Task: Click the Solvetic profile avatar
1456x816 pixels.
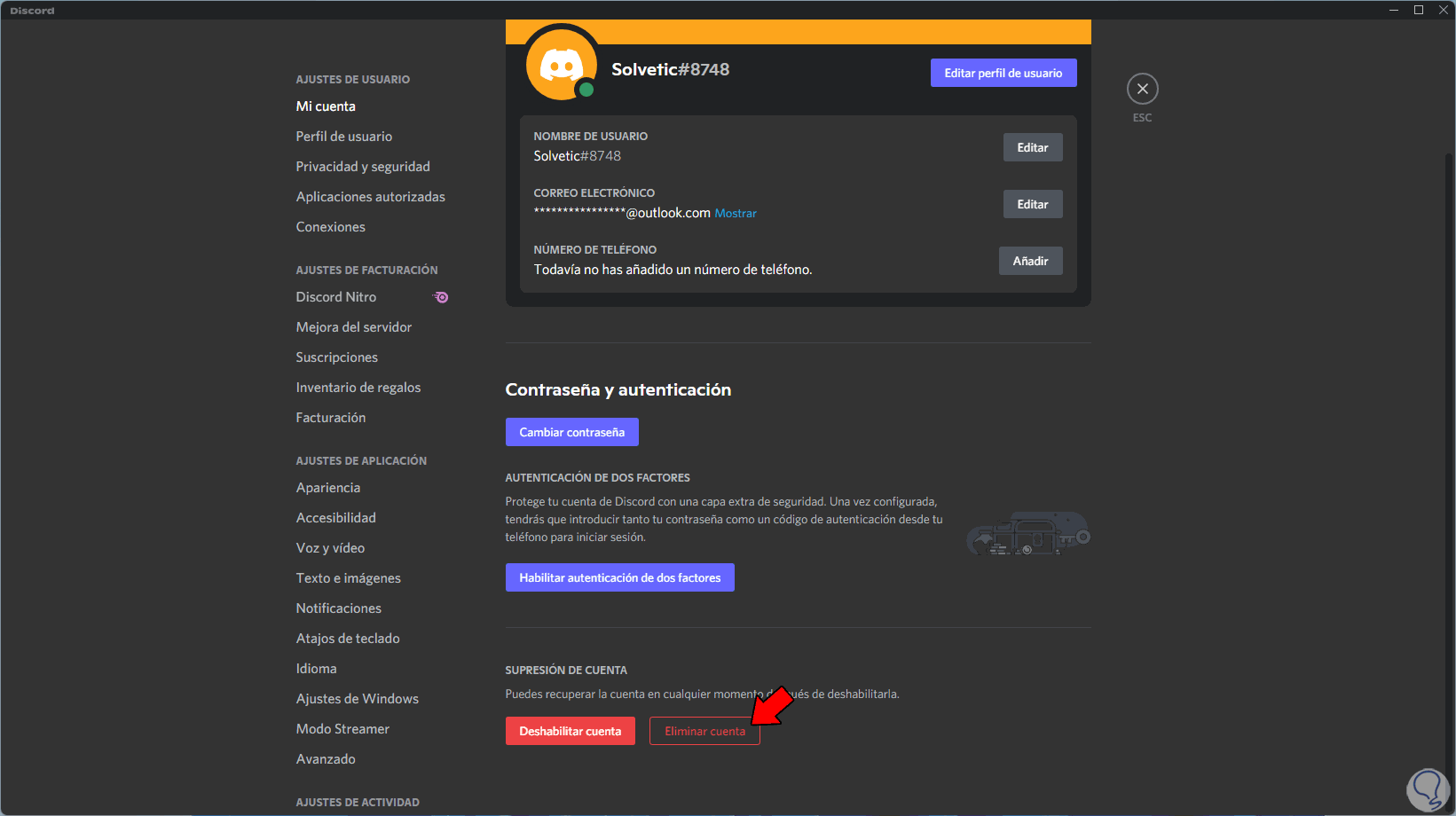Action: tap(562, 65)
